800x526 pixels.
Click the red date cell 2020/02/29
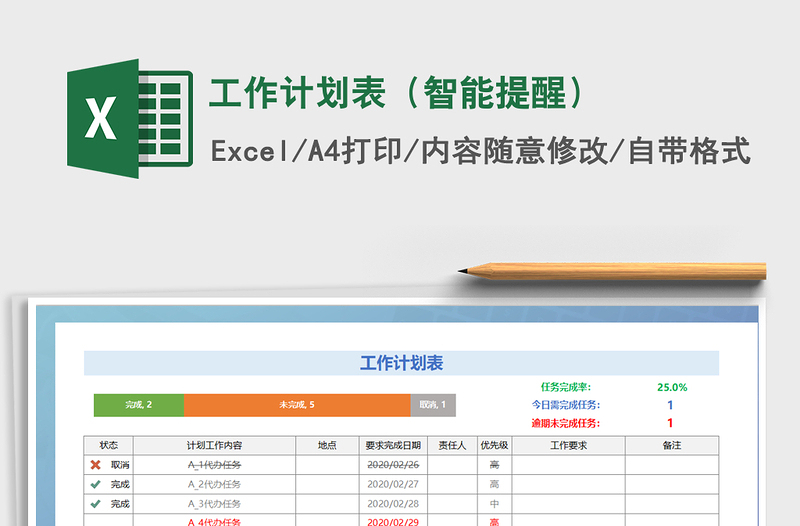[x=393, y=520]
